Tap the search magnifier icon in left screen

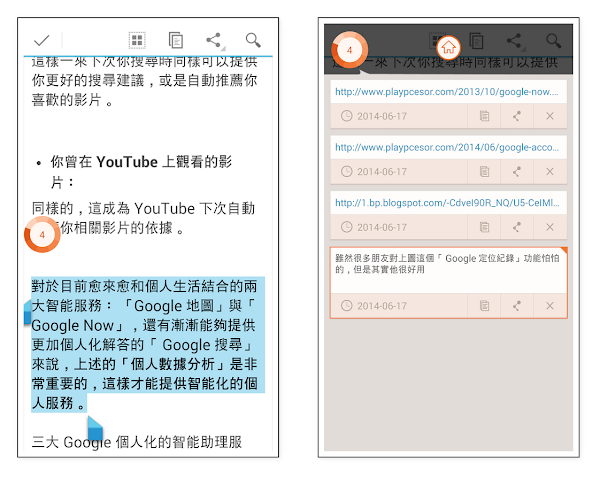(253, 40)
